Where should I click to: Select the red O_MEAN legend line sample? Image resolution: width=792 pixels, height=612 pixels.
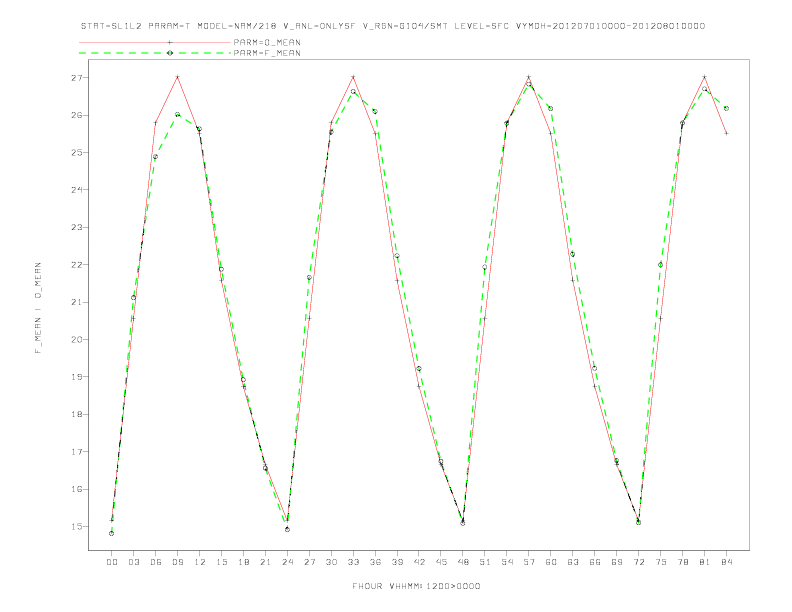[x=155, y=42]
